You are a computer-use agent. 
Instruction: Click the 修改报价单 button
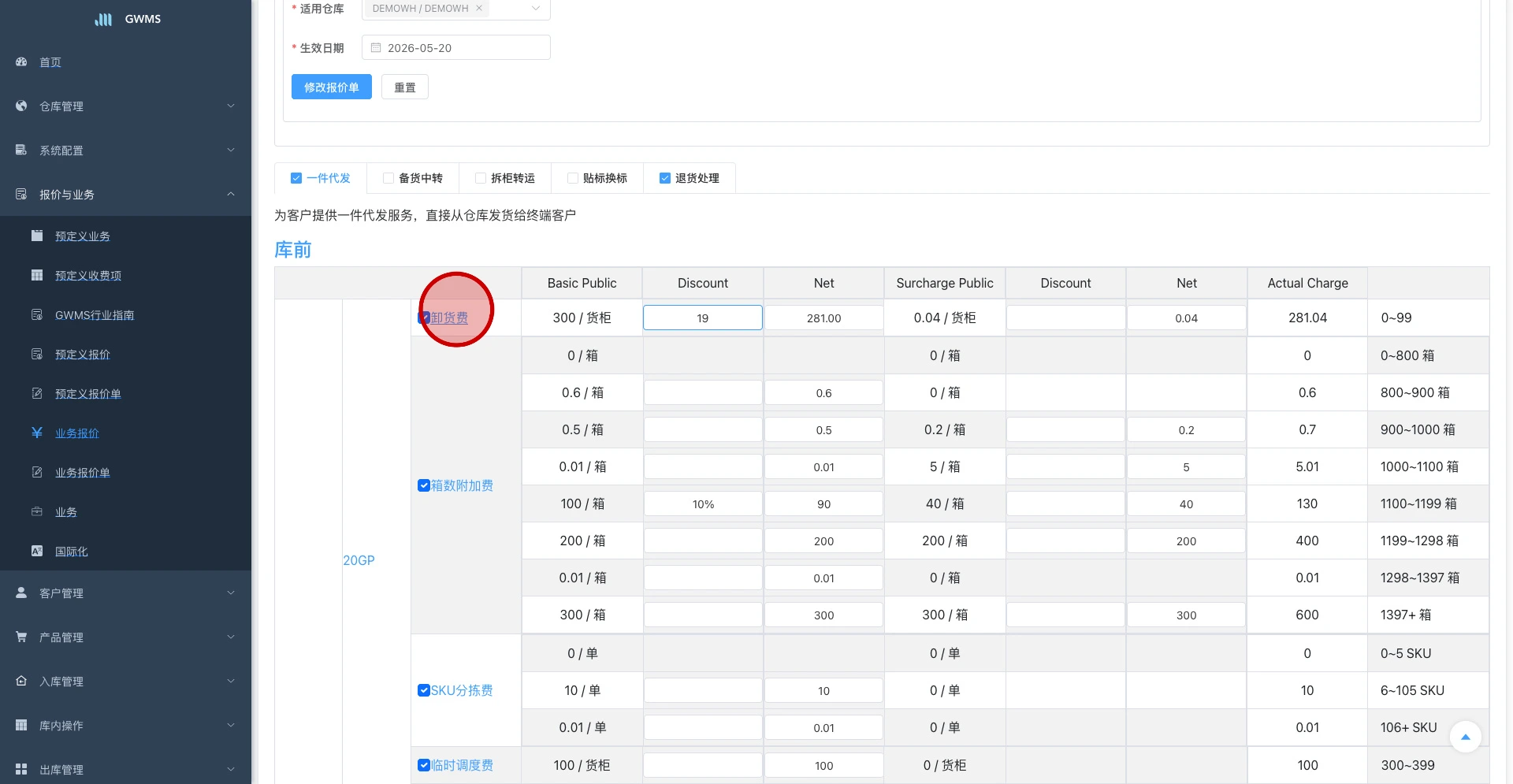pyautogui.click(x=332, y=87)
